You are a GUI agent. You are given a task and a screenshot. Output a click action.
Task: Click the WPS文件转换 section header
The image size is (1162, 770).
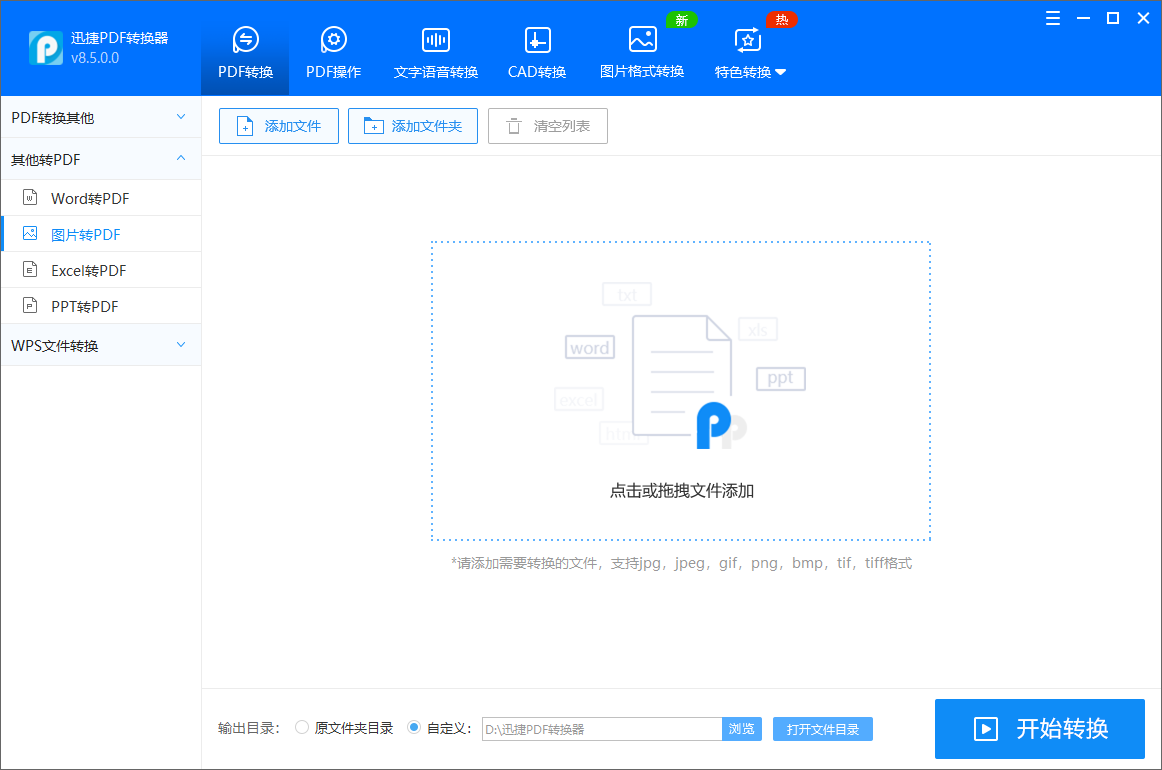click(101, 345)
